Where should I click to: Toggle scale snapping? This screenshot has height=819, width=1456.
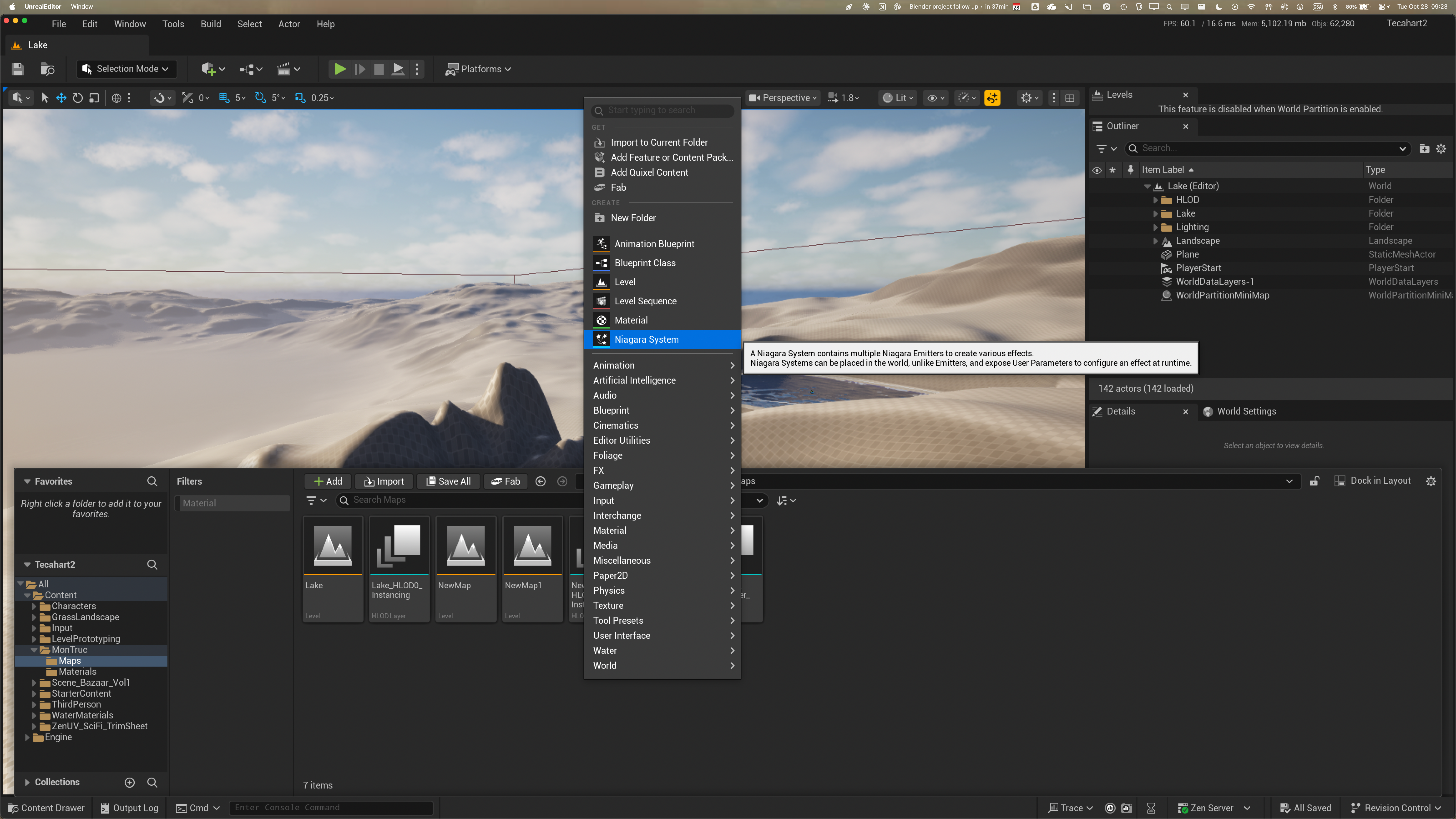pyautogui.click(x=300, y=98)
